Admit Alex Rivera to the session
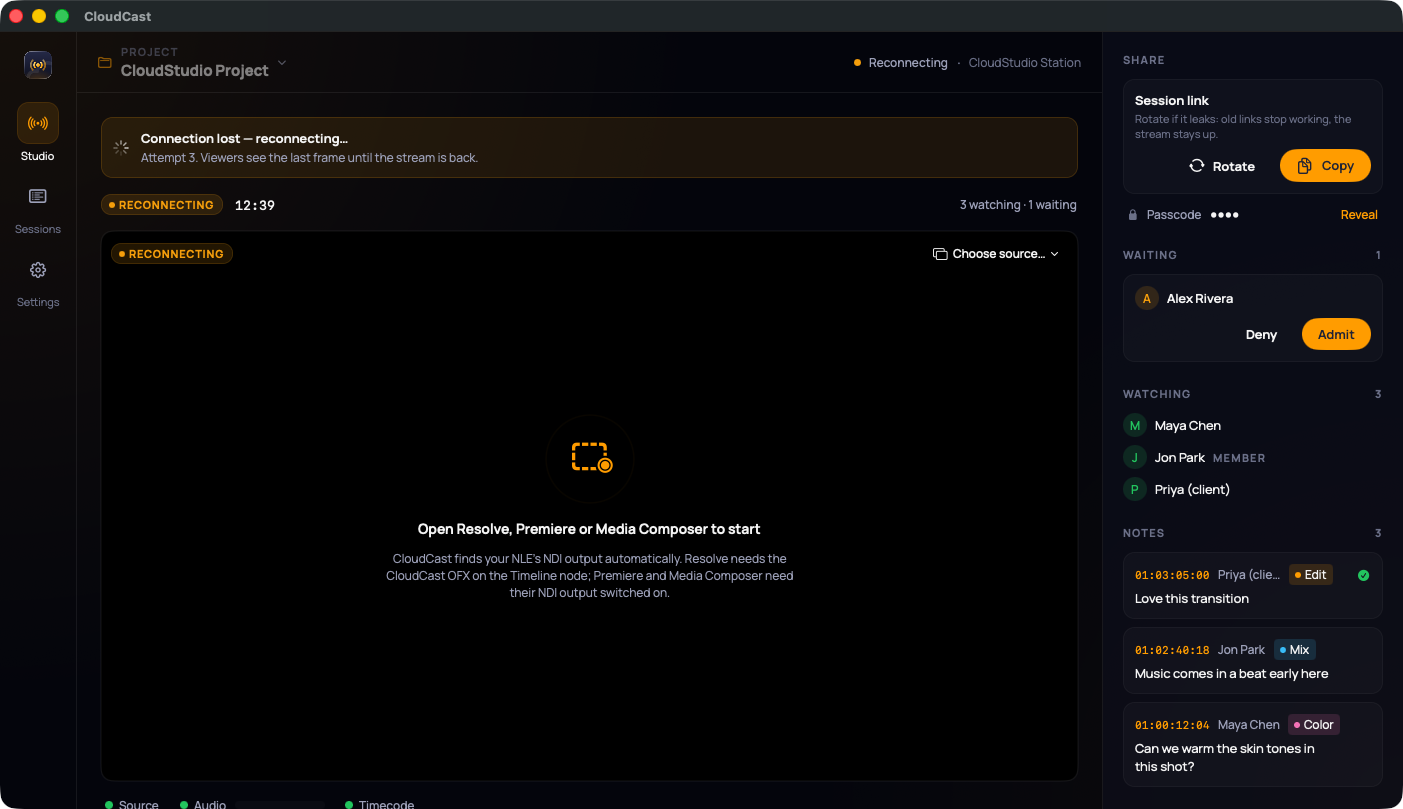 [x=1336, y=335]
